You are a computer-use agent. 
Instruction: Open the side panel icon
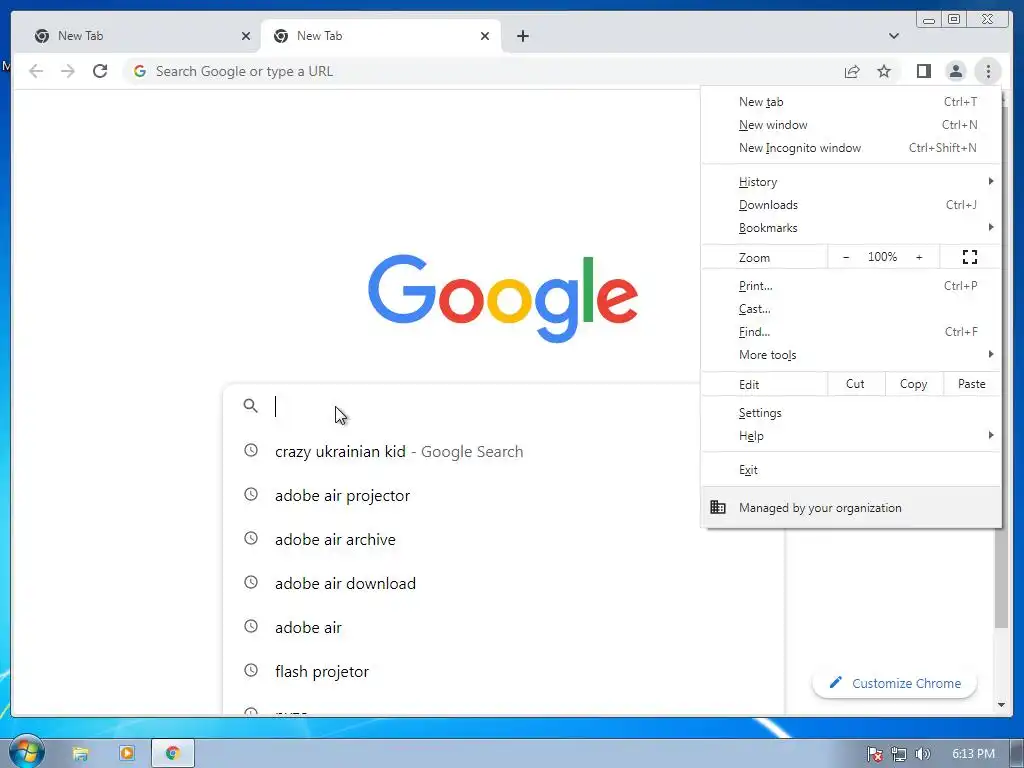click(x=923, y=71)
